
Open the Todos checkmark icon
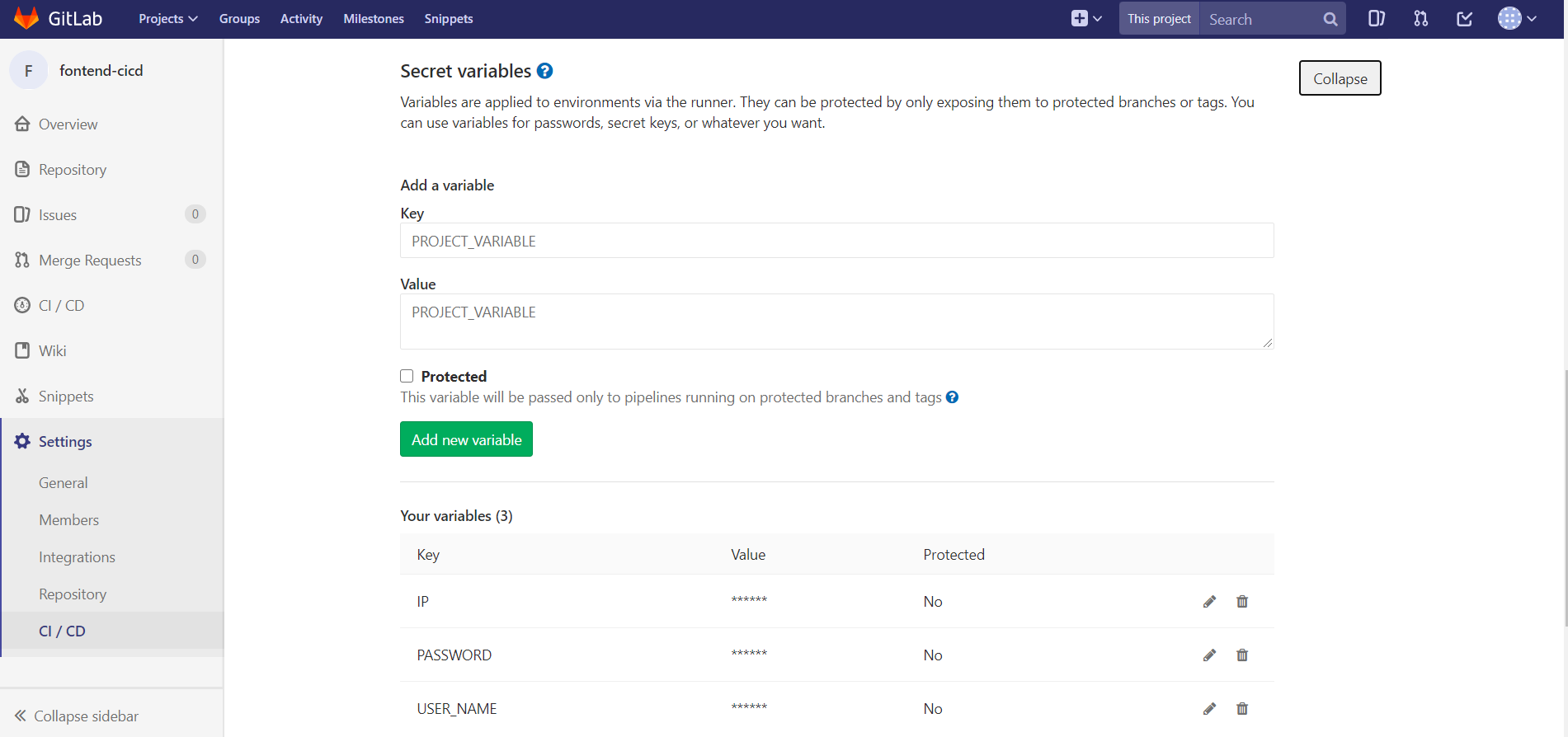pyautogui.click(x=1464, y=18)
